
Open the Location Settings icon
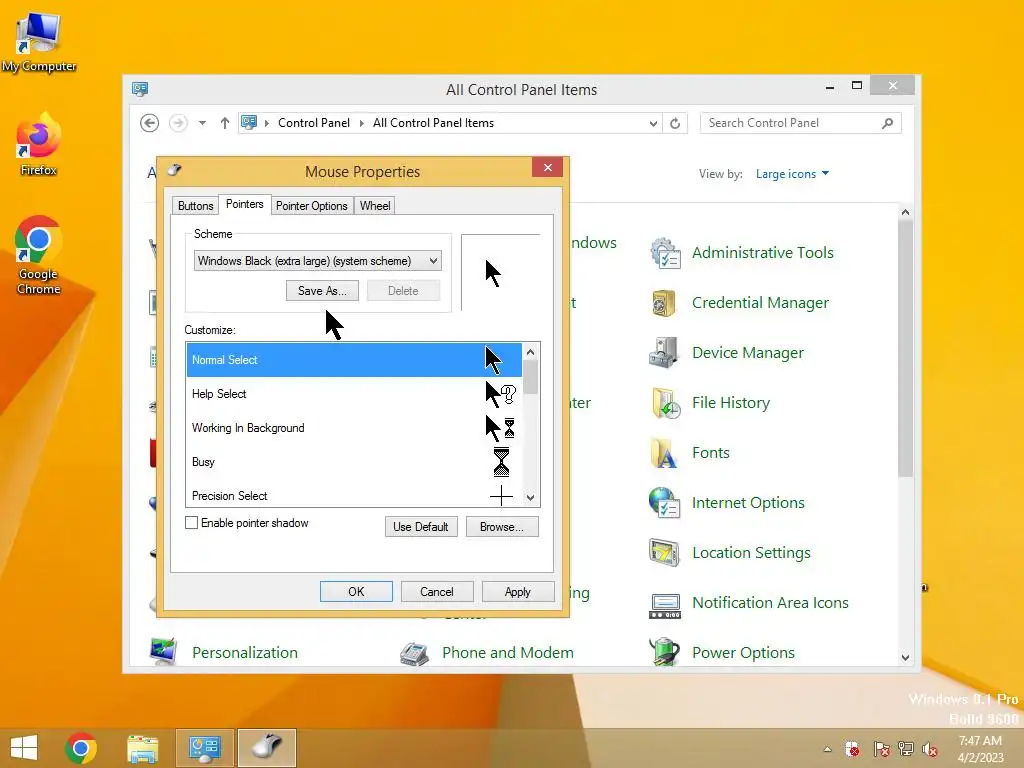coord(665,553)
